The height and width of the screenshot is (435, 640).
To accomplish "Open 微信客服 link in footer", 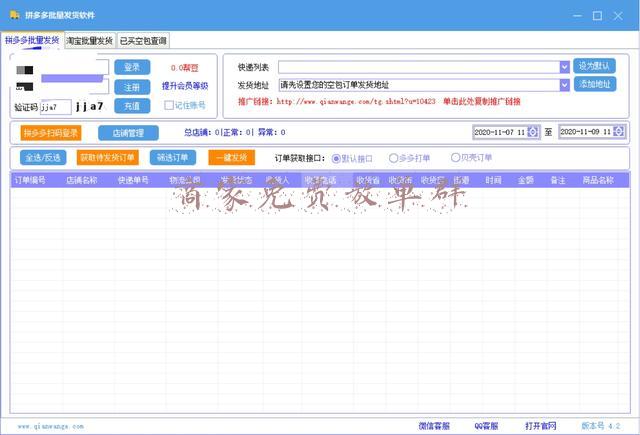I will pyautogui.click(x=434, y=426).
